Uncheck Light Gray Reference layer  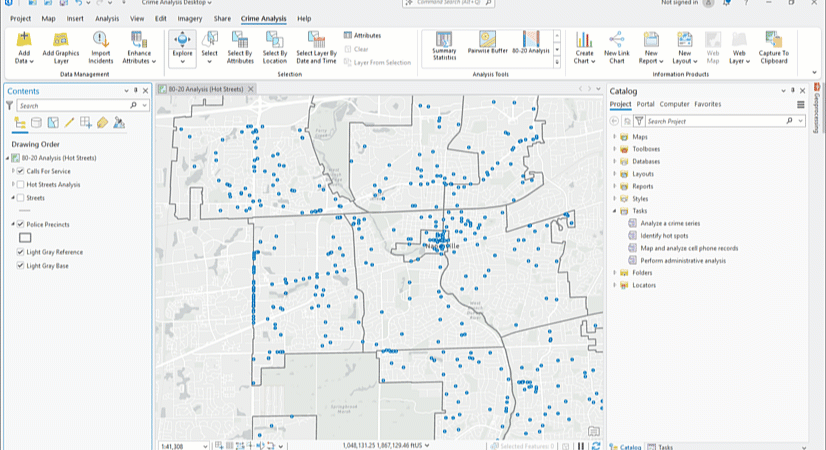pyautogui.click(x=21, y=252)
